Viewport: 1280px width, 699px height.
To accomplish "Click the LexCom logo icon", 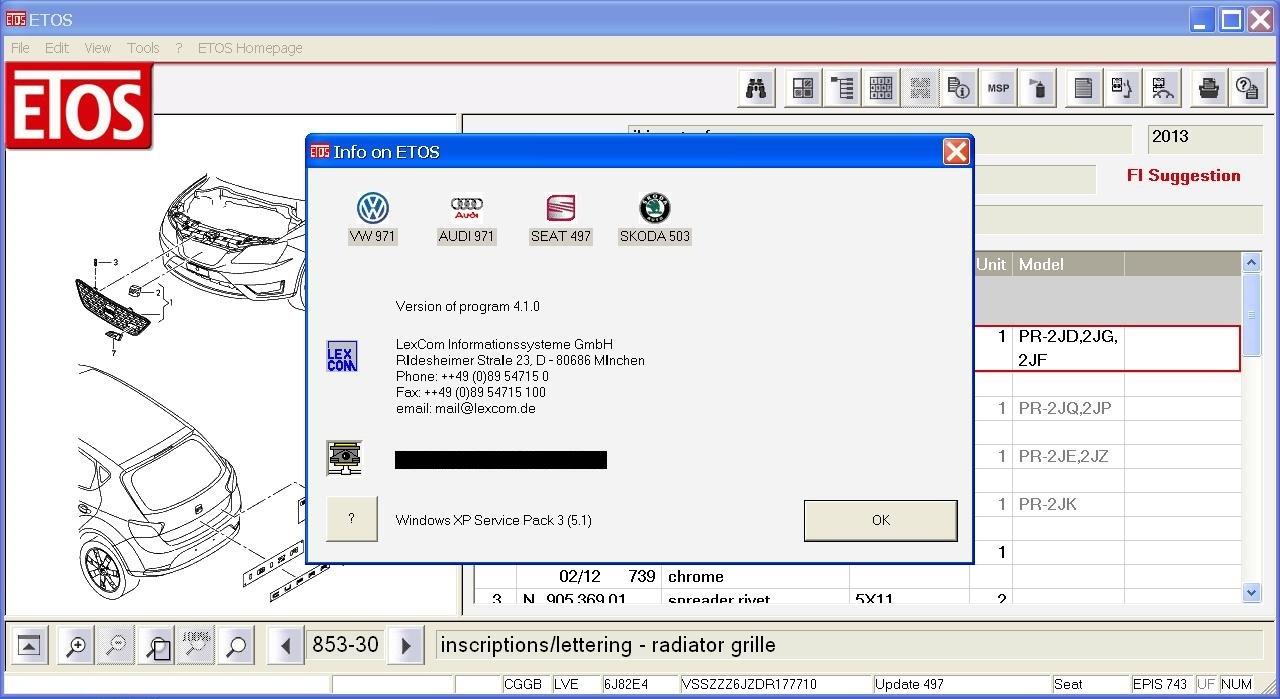I will pyautogui.click(x=342, y=356).
